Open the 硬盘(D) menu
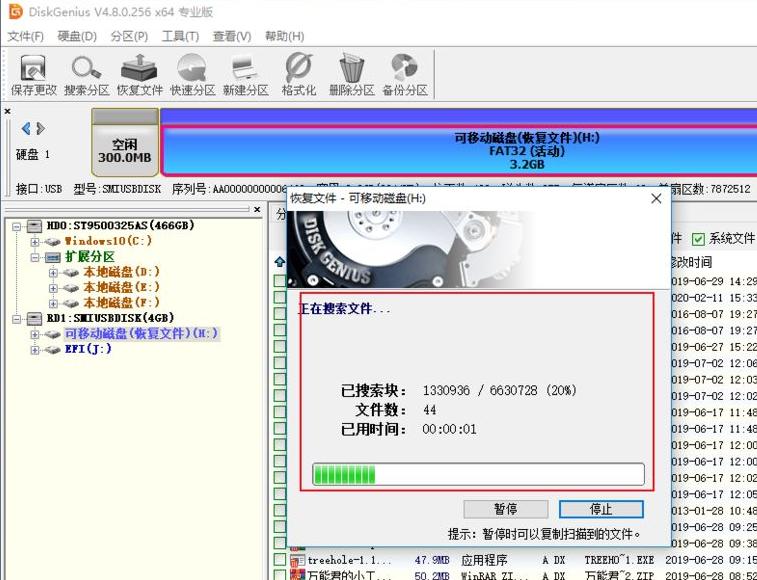This screenshot has width=757, height=580. coord(77,36)
